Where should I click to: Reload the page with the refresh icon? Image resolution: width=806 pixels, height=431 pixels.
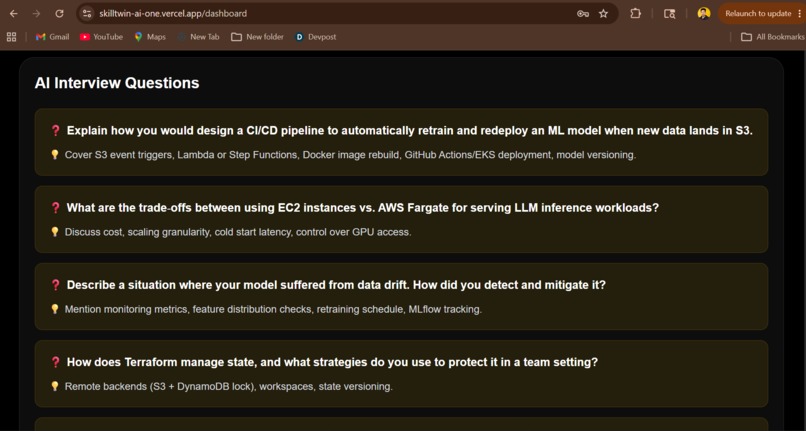59,14
